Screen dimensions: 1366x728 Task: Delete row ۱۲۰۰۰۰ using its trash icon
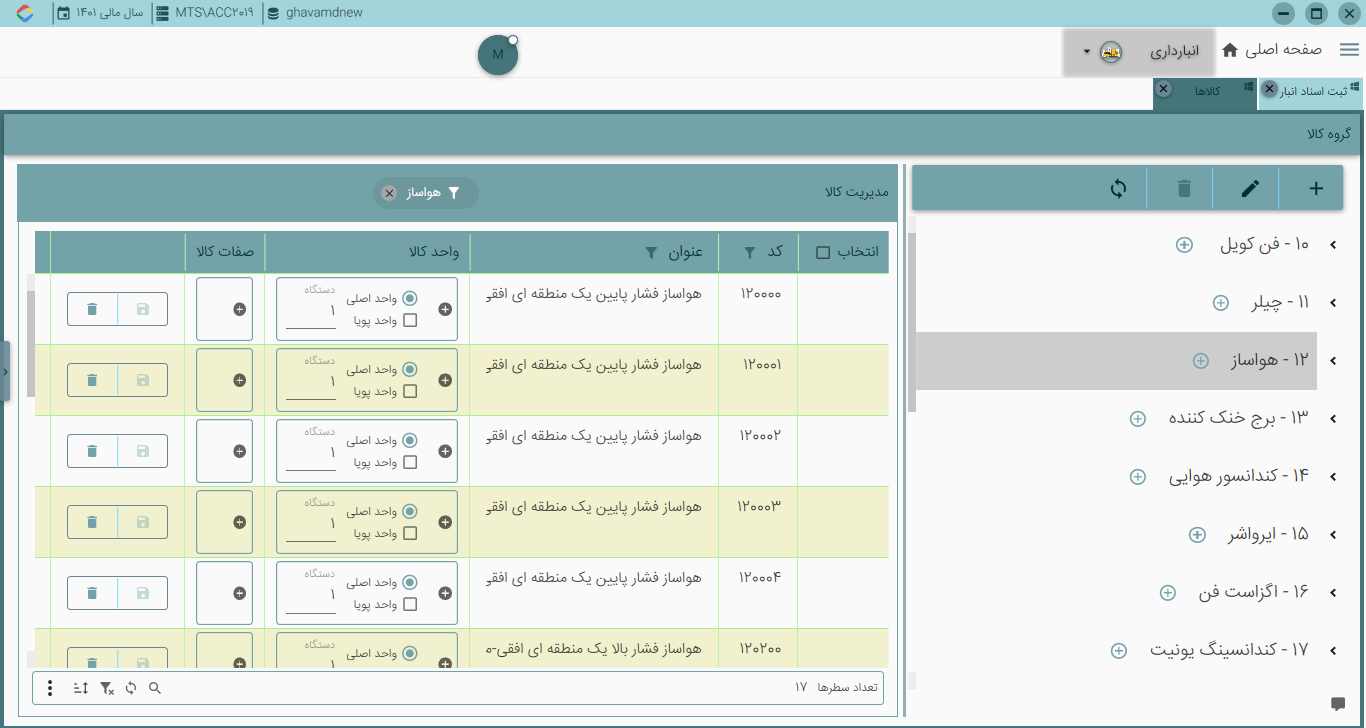point(92,309)
